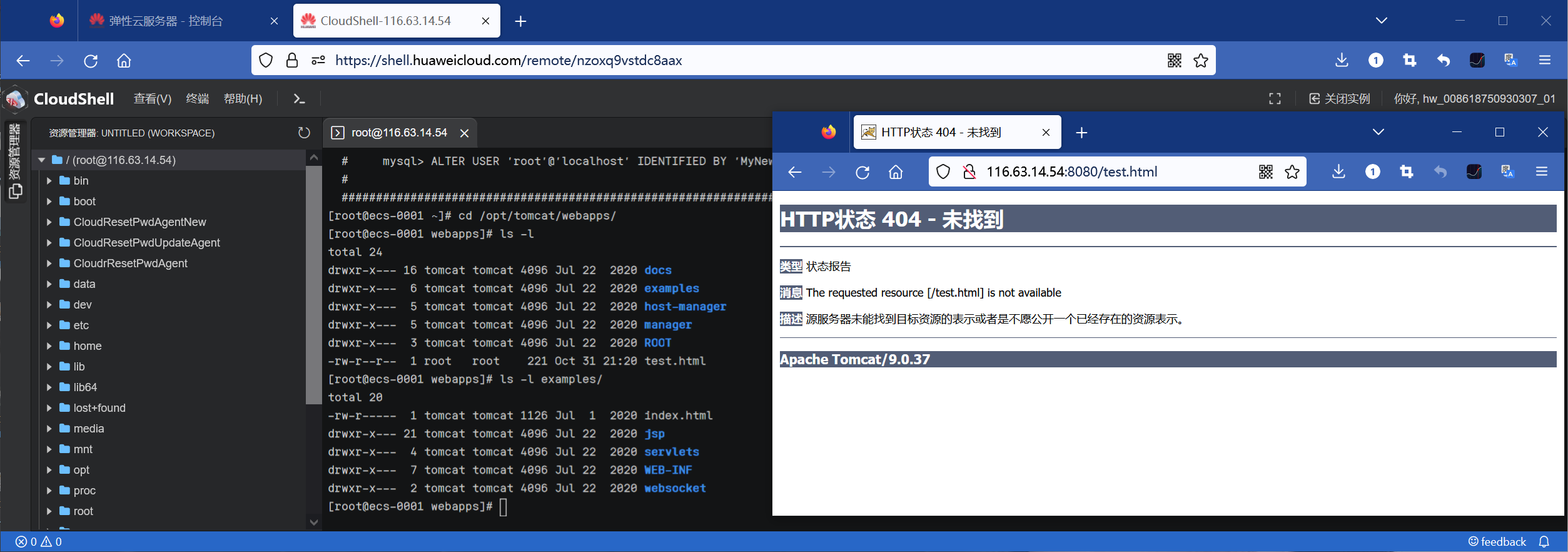This screenshot has width=1568, height=552.
Task: Bookmark the shell.huaweicloud.com page with the star
Action: (1201, 60)
